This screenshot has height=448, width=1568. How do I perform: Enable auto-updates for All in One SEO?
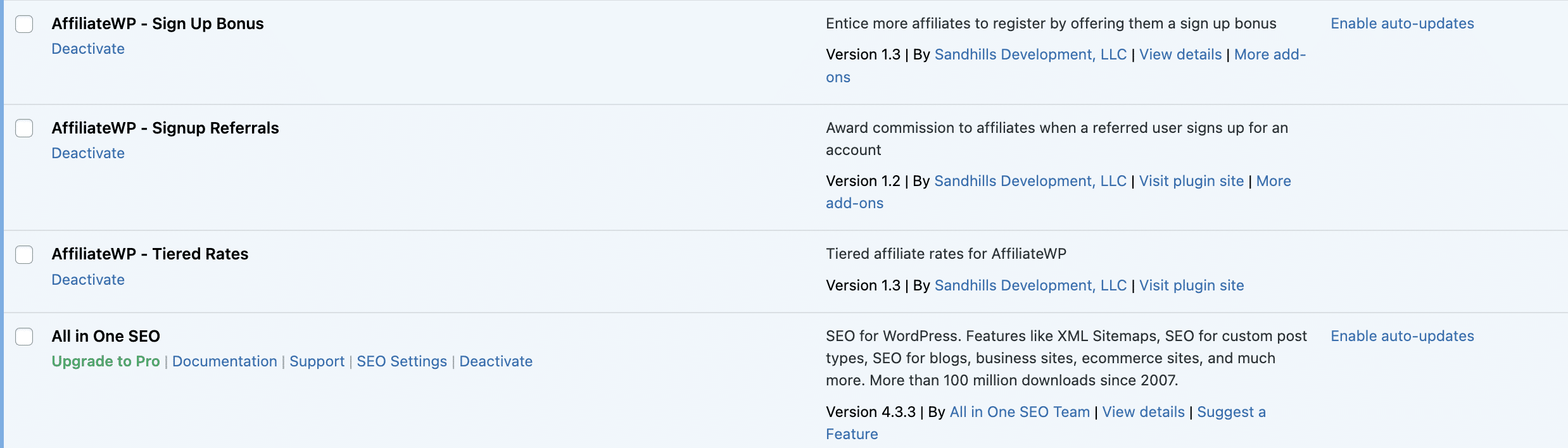coord(1402,336)
